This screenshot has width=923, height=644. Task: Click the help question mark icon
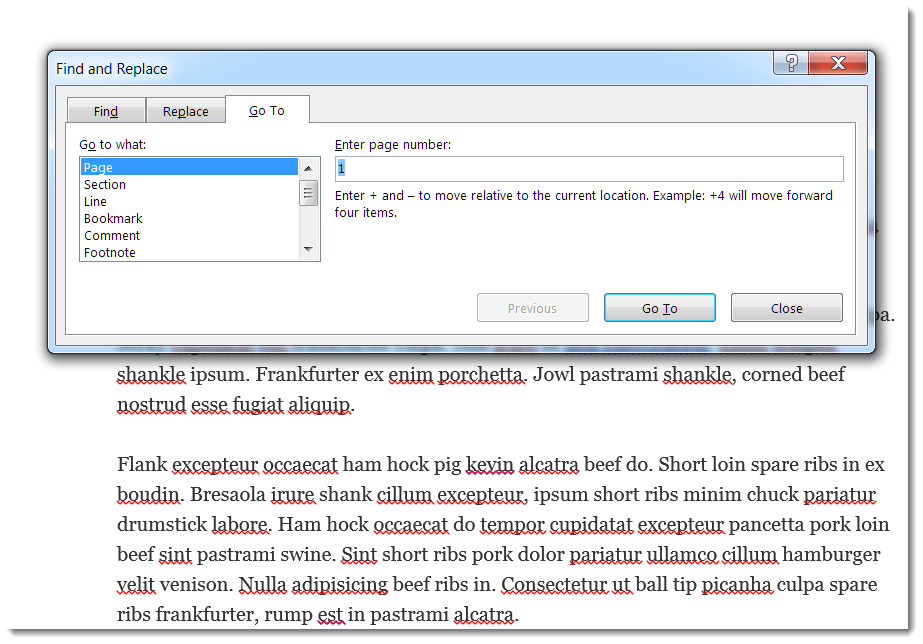(791, 62)
